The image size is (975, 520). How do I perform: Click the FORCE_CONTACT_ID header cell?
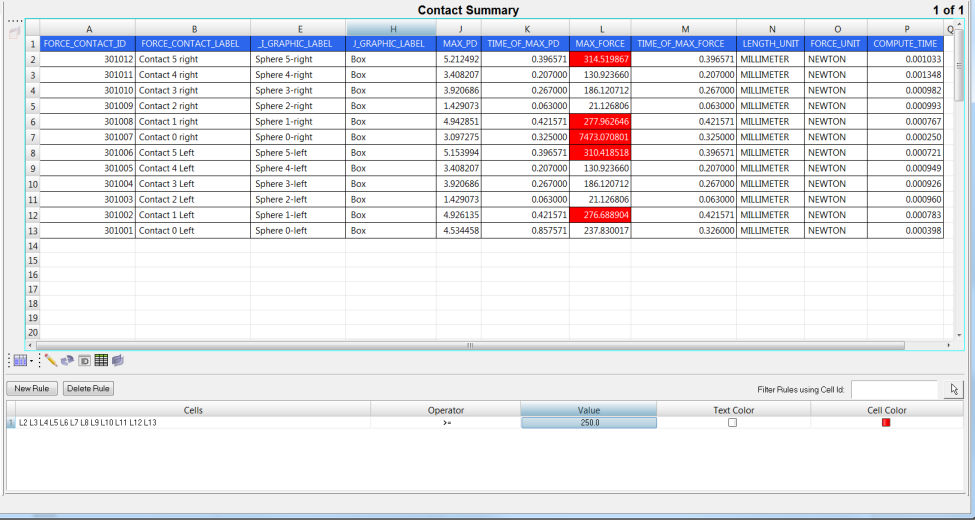pos(88,44)
